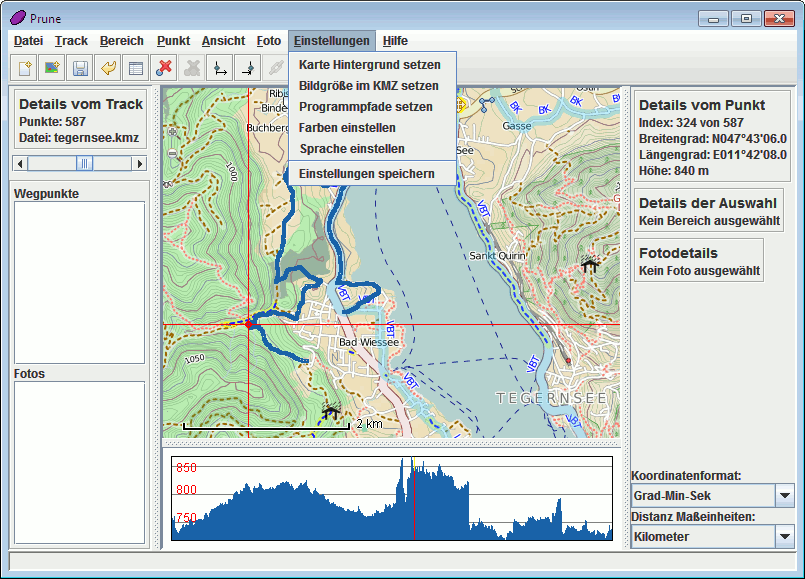Expand the Distanz Maßeinheiten dropdown
This screenshot has width=805, height=579.
click(784, 536)
